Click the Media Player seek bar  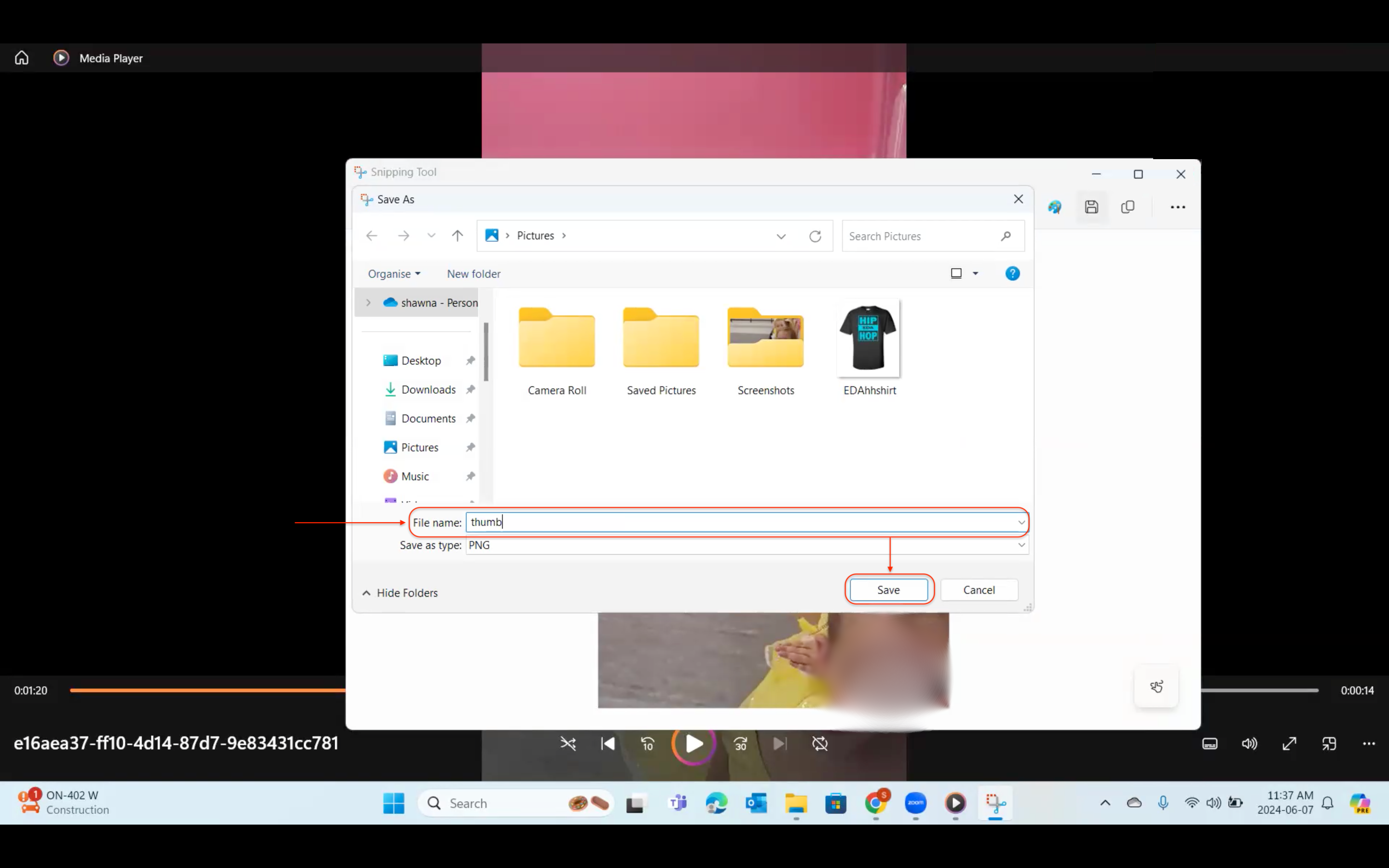206,690
